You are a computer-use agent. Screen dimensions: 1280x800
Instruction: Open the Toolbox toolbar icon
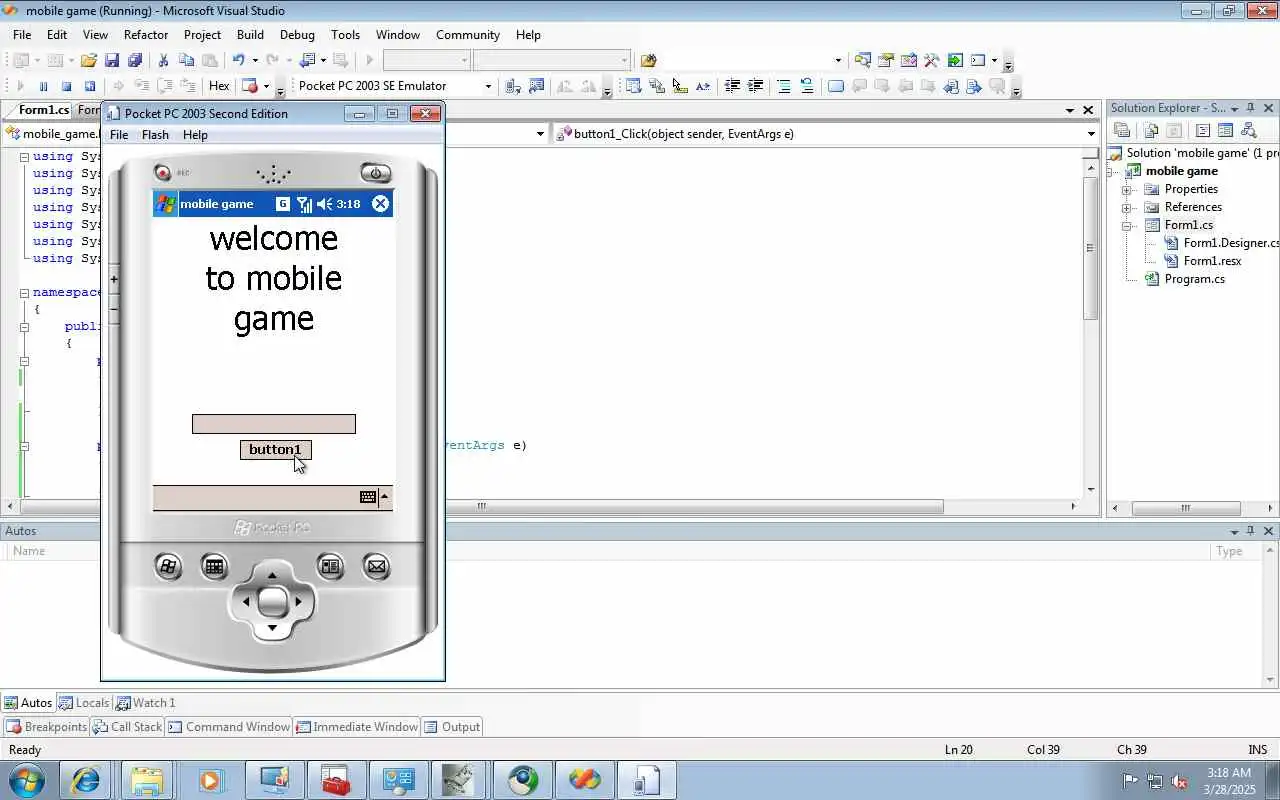coord(932,61)
